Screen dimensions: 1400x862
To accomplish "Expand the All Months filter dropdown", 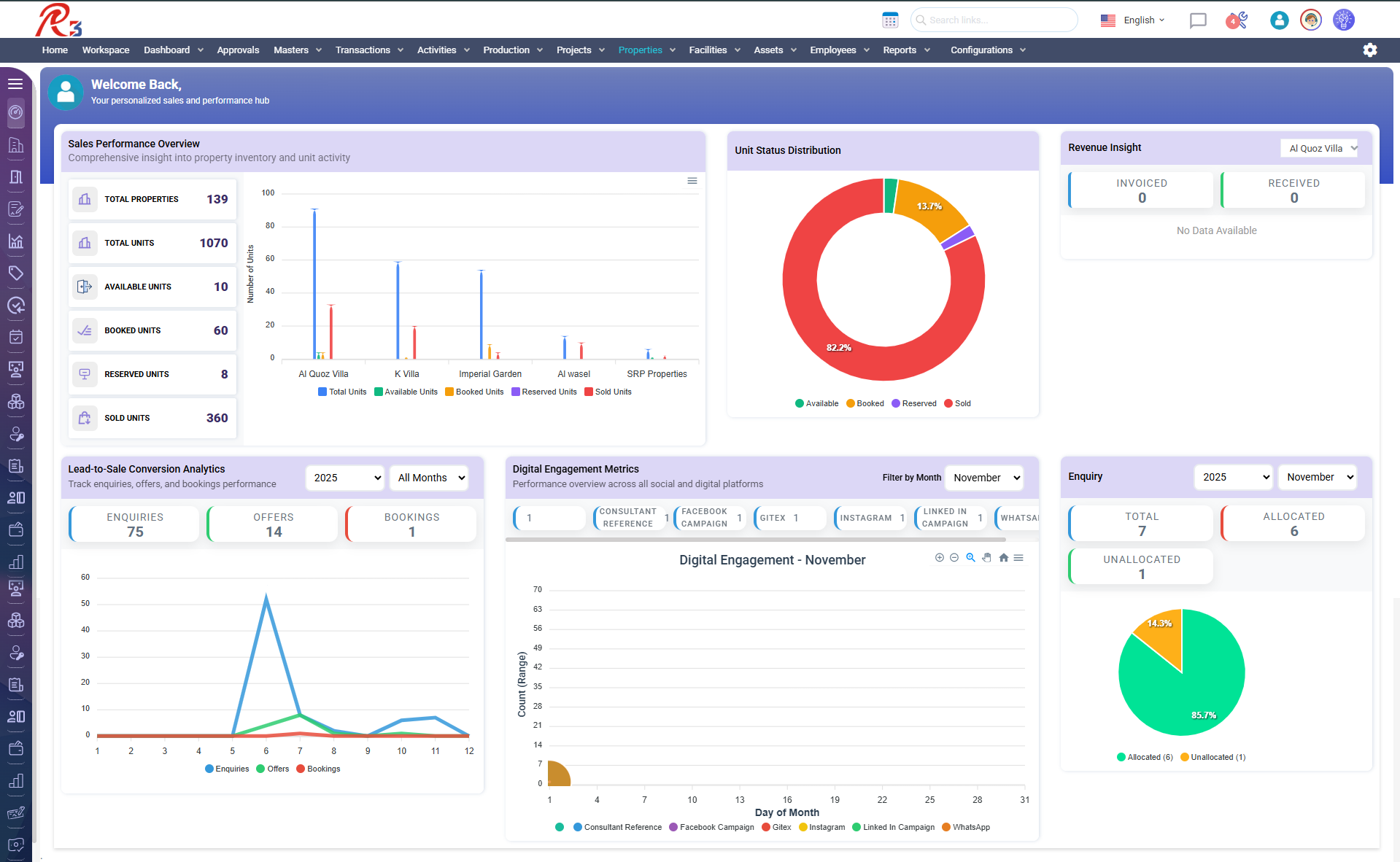I will (x=430, y=478).
